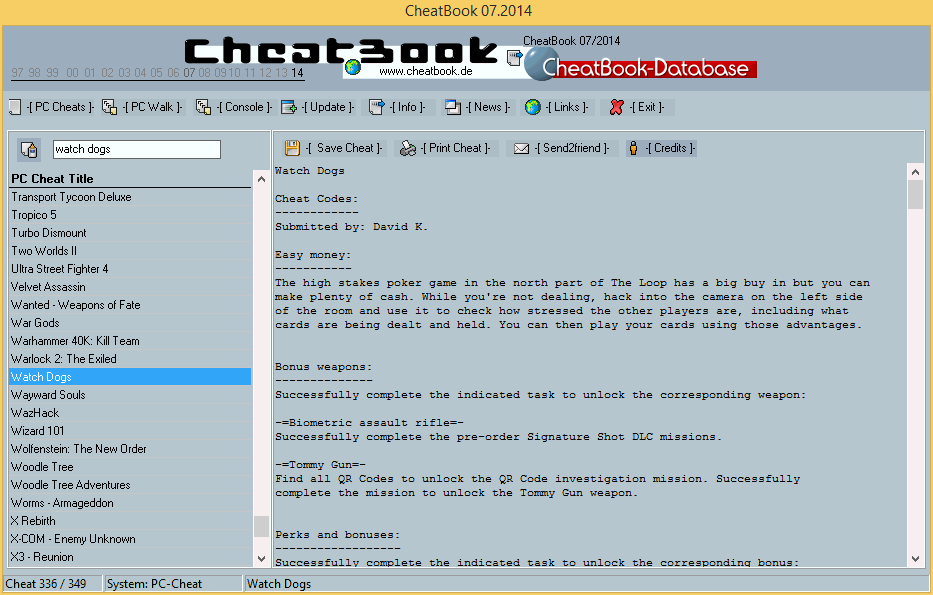Select Turbo Dismount in list
The width and height of the screenshot is (933, 595).
click(x=131, y=233)
